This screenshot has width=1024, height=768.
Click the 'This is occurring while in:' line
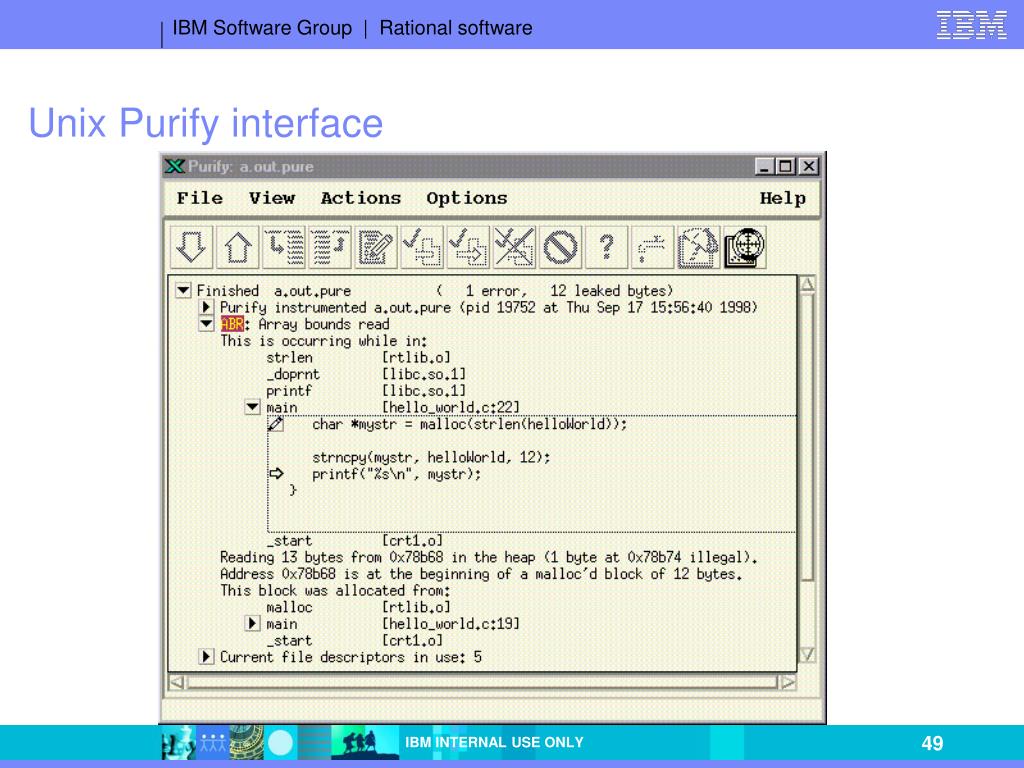coord(323,341)
